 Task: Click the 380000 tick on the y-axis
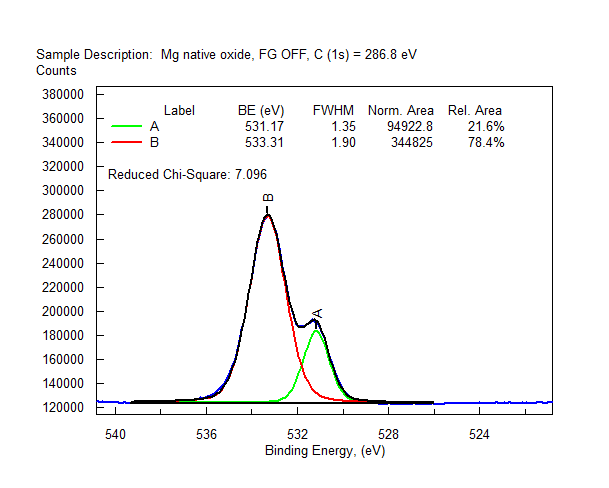tap(62, 94)
